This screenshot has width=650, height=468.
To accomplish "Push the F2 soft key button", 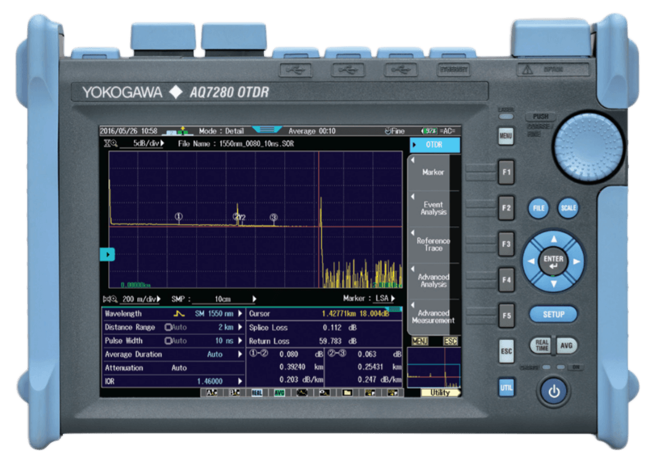I will (506, 208).
